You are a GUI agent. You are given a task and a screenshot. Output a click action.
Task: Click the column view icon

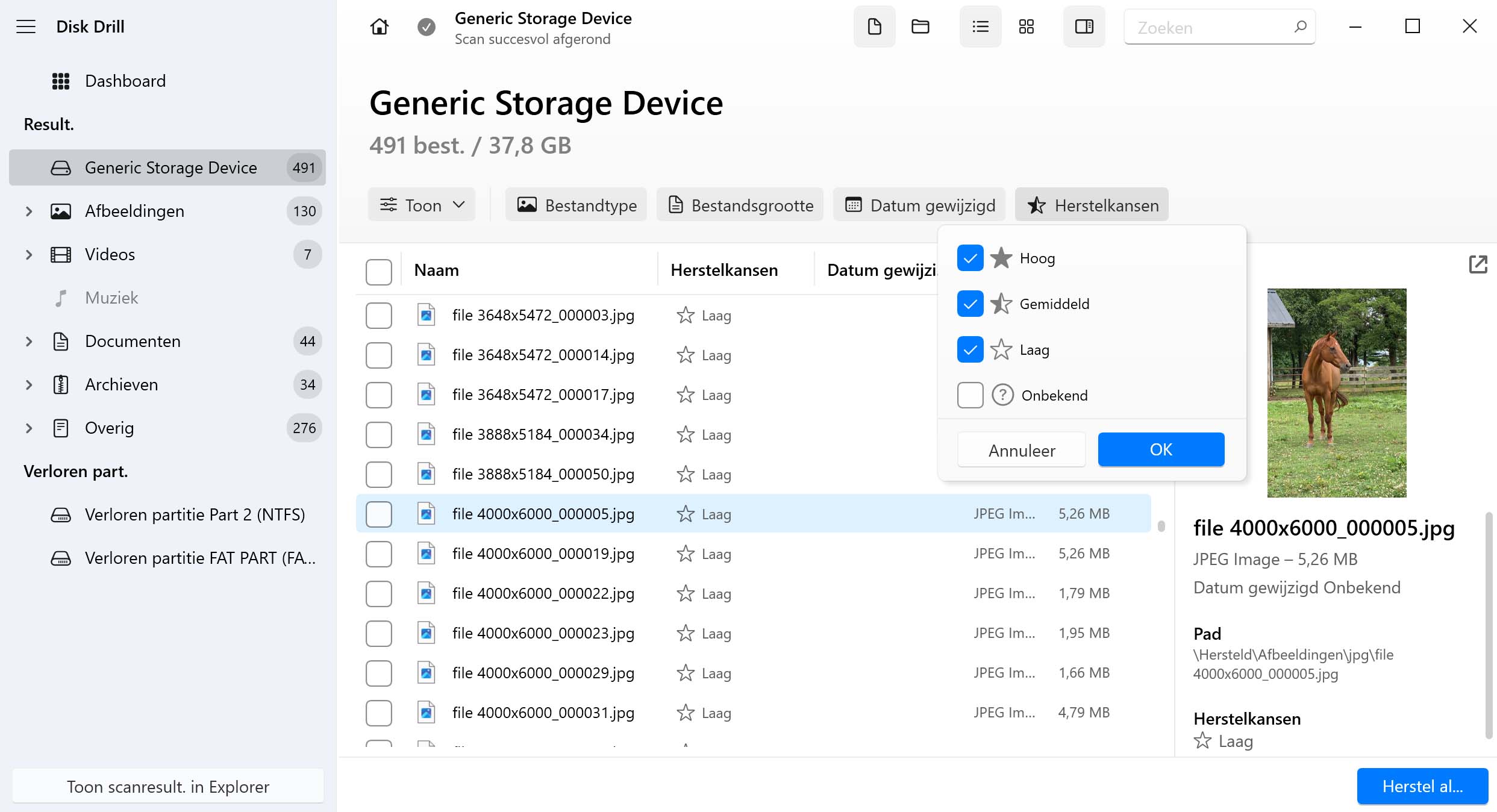coord(1083,27)
